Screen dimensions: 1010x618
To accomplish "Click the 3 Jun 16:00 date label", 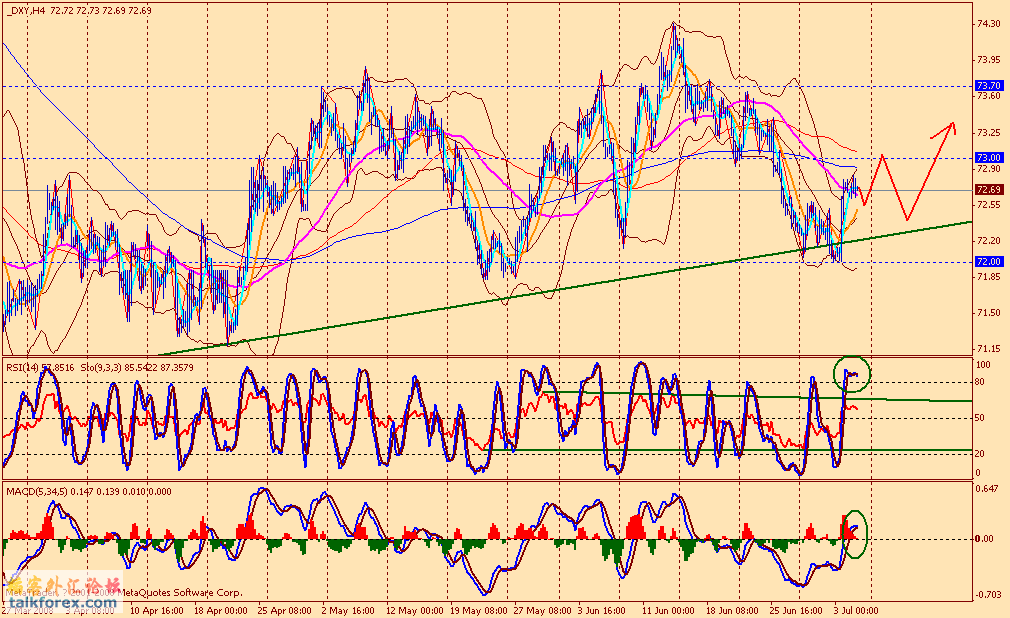I will 602,610.
